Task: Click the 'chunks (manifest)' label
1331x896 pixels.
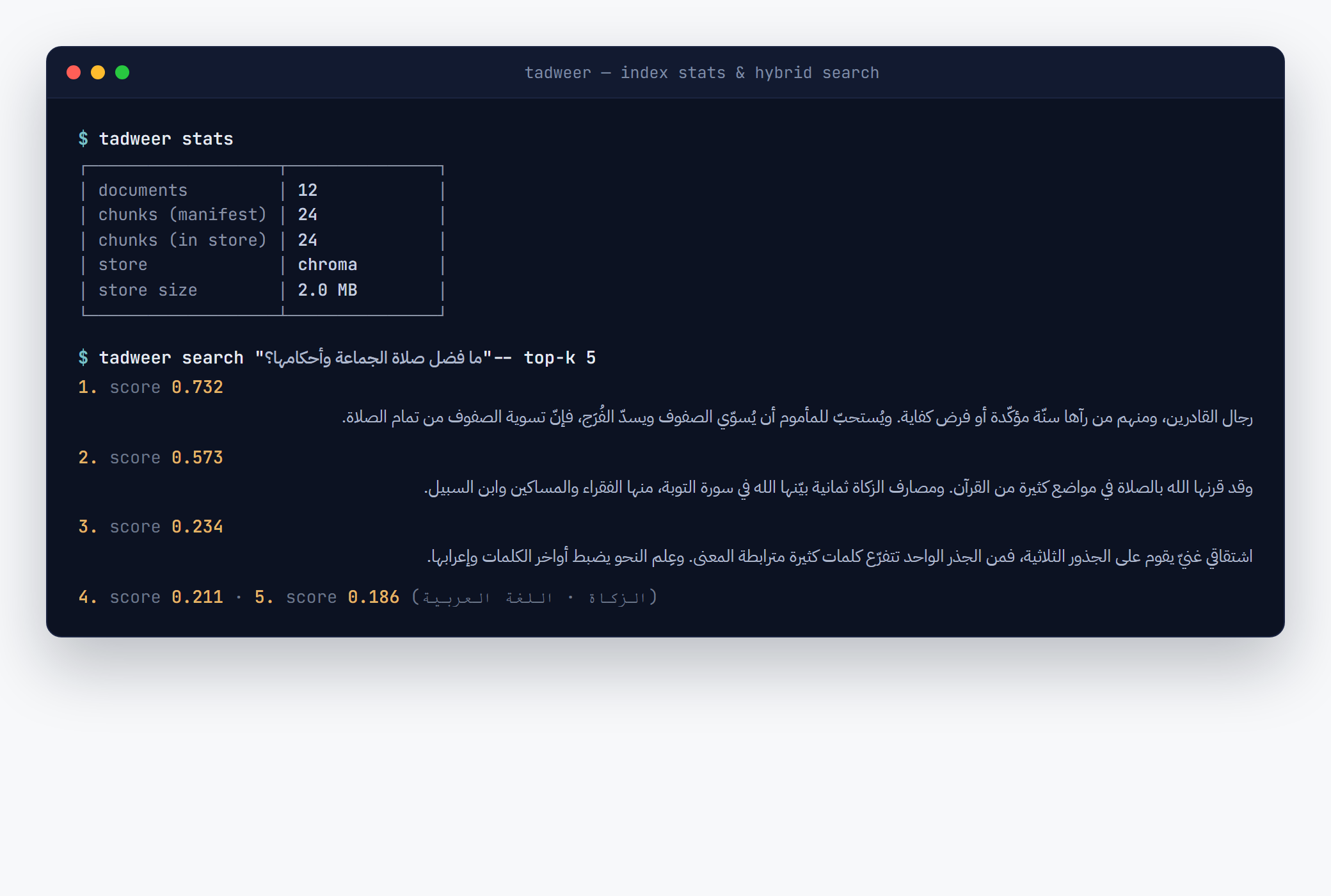Action: pyautogui.click(x=182, y=214)
